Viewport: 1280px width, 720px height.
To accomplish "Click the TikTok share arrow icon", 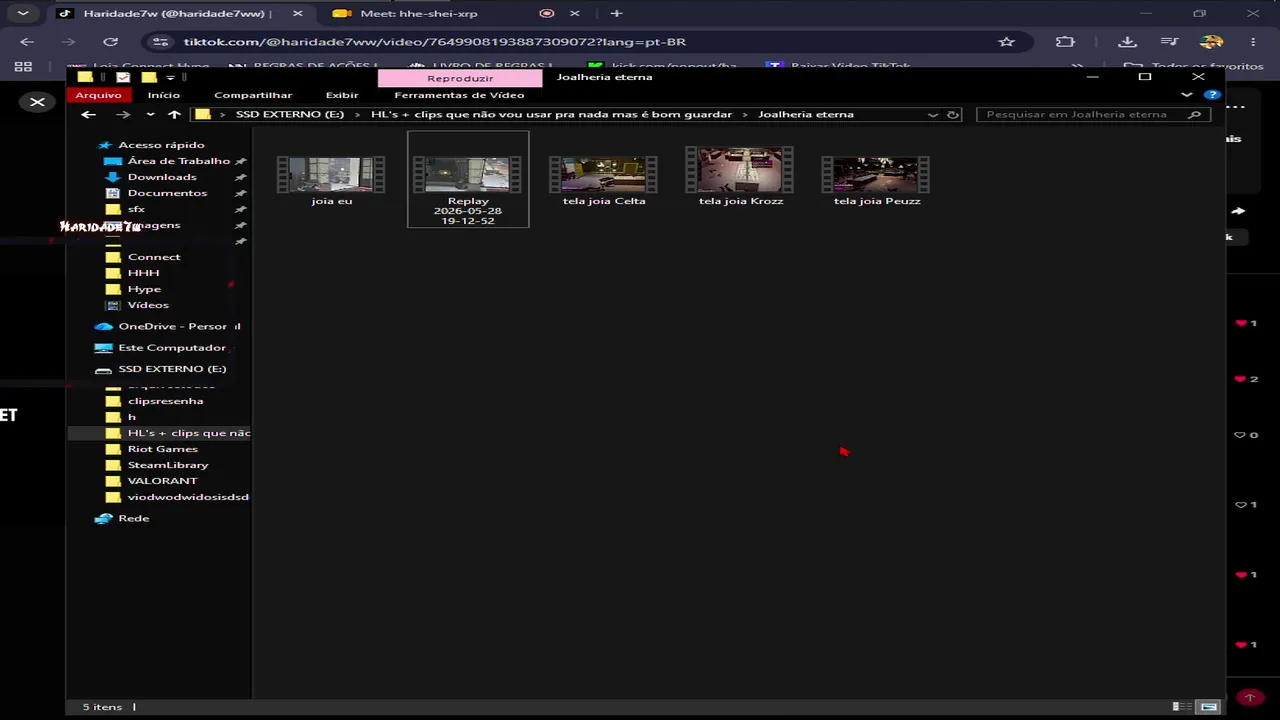I will pyautogui.click(x=1238, y=211).
